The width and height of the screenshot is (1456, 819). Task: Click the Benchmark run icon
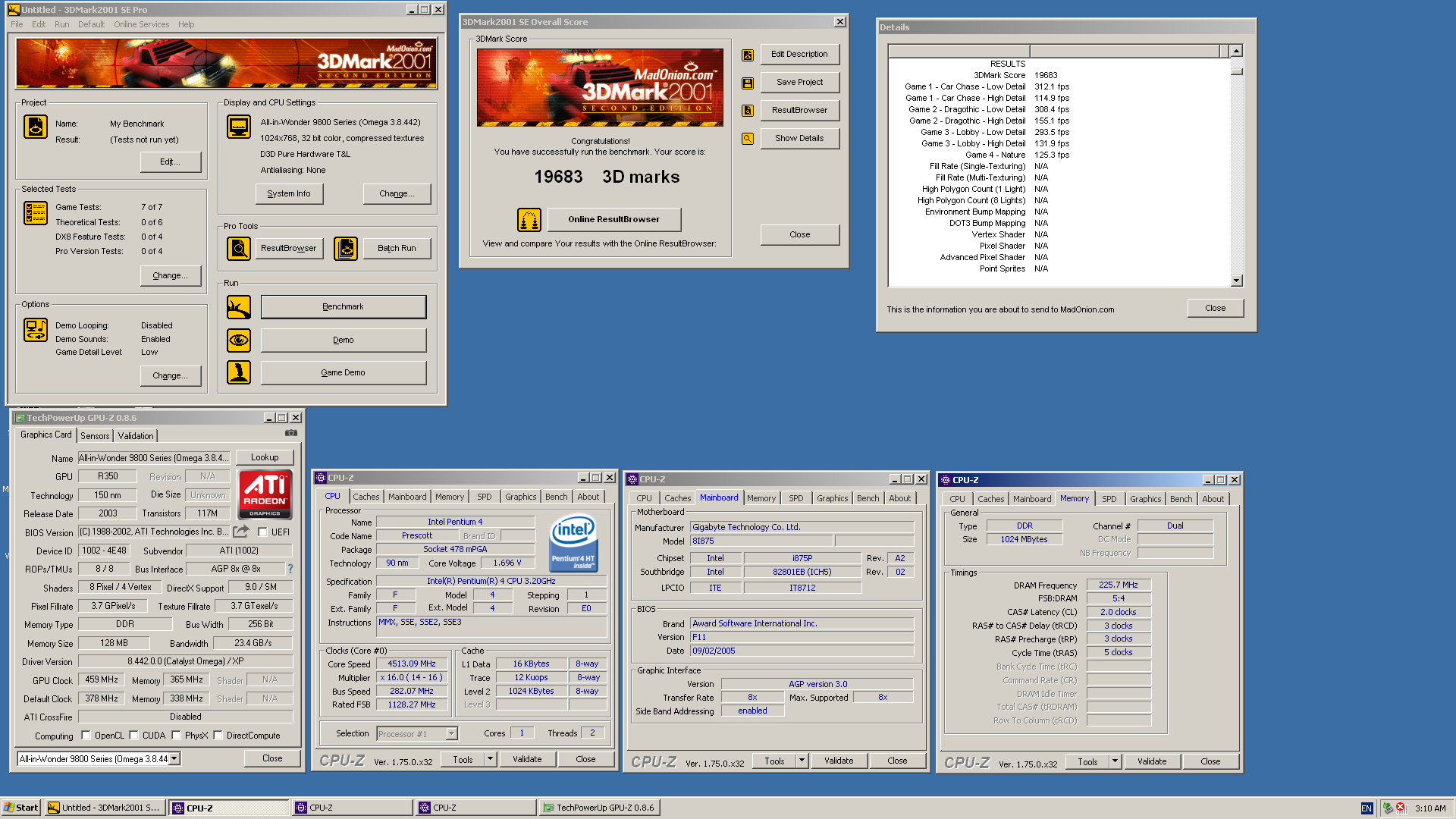coord(239,307)
